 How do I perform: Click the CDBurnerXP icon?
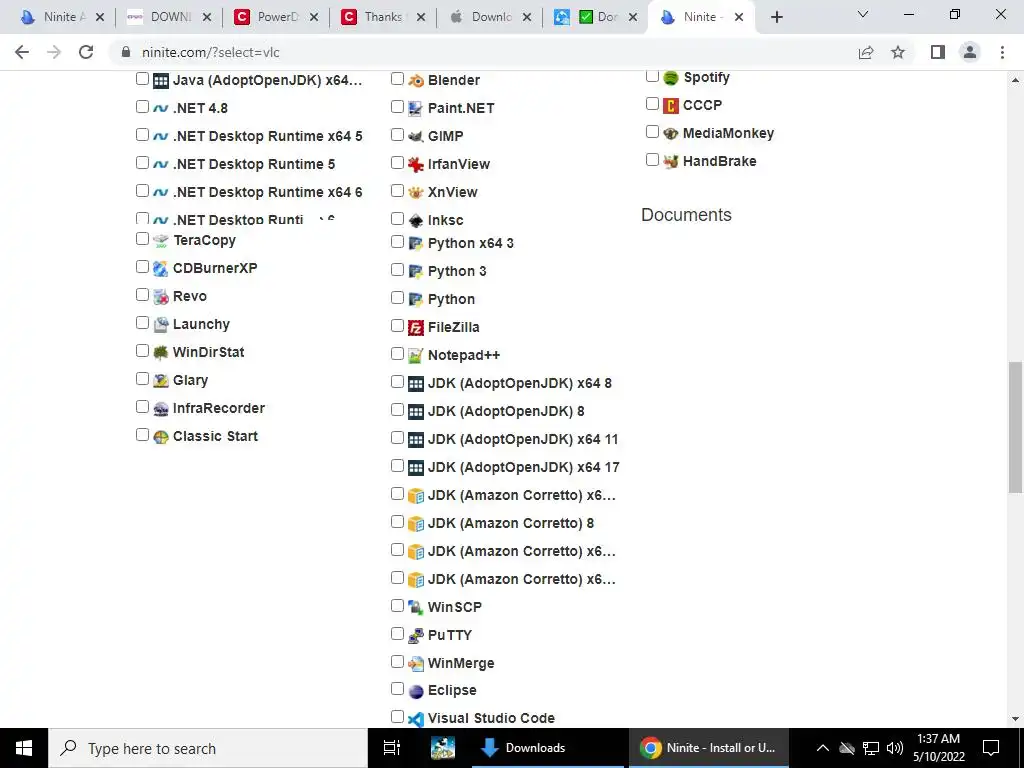pos(161,268)
